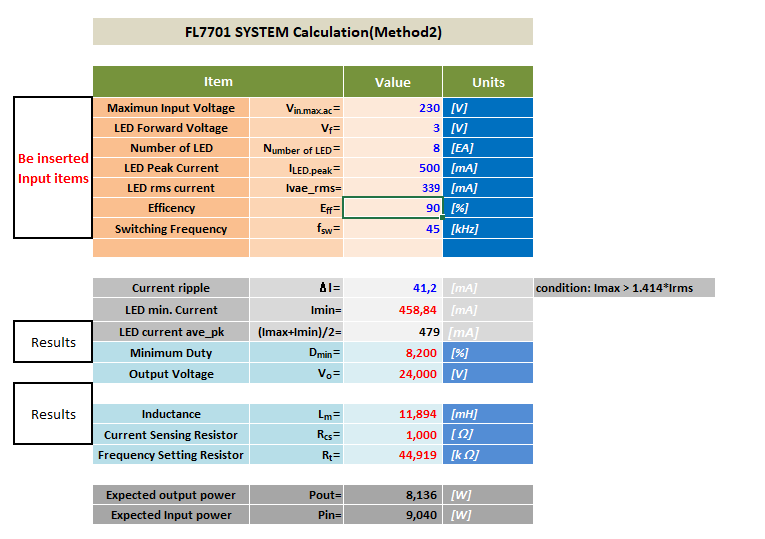Select the LED rms current value 339

(393, 188)
